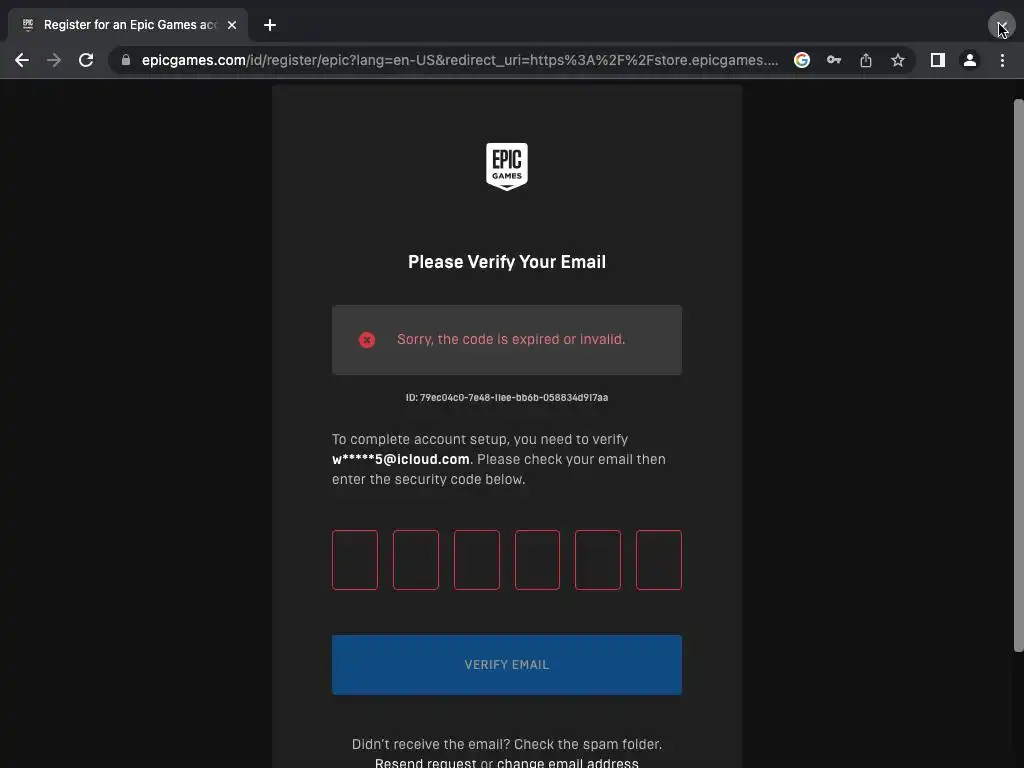The width and height of the screenshot is (1024, 768).
Task: Open Chrome's three-dot menu
Action: (1002, 60)
